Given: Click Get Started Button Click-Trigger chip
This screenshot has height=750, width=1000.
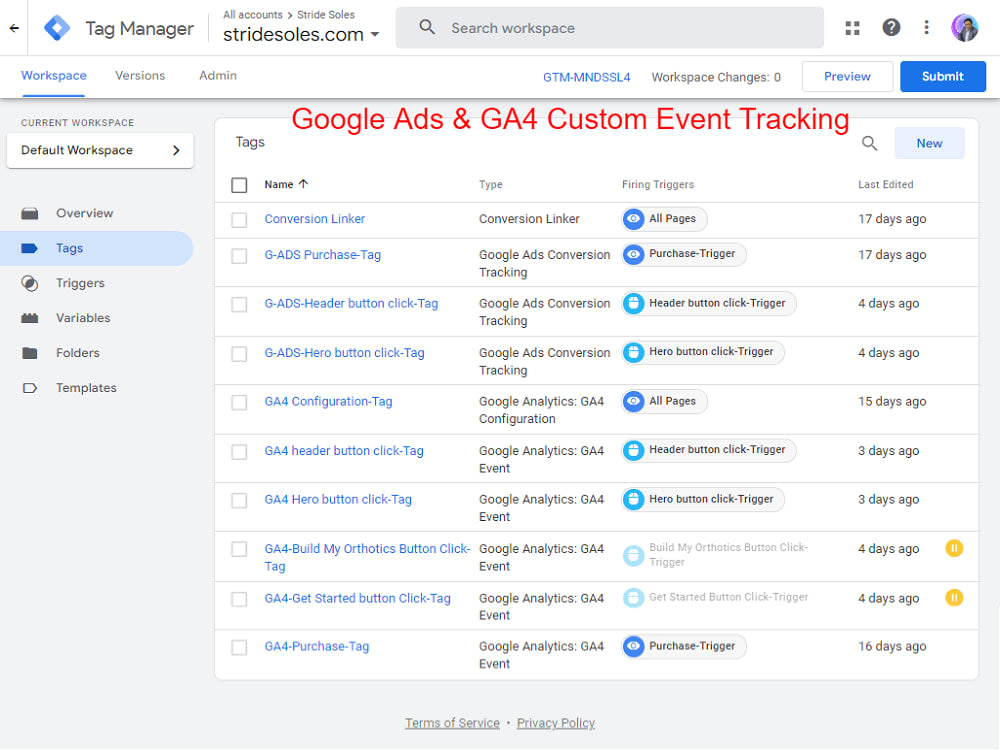Looking at the screenshot, I should pos(716,598).
